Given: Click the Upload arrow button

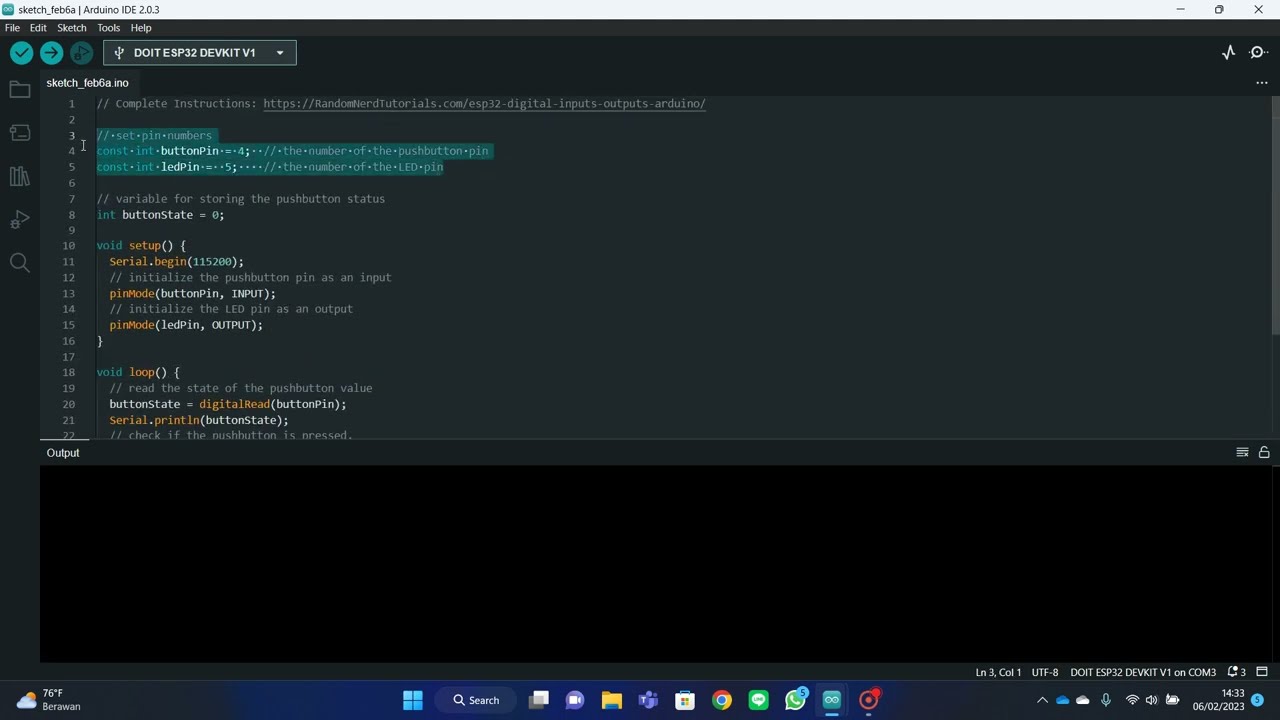Looking at the screenshot, I should coord(51,53).
